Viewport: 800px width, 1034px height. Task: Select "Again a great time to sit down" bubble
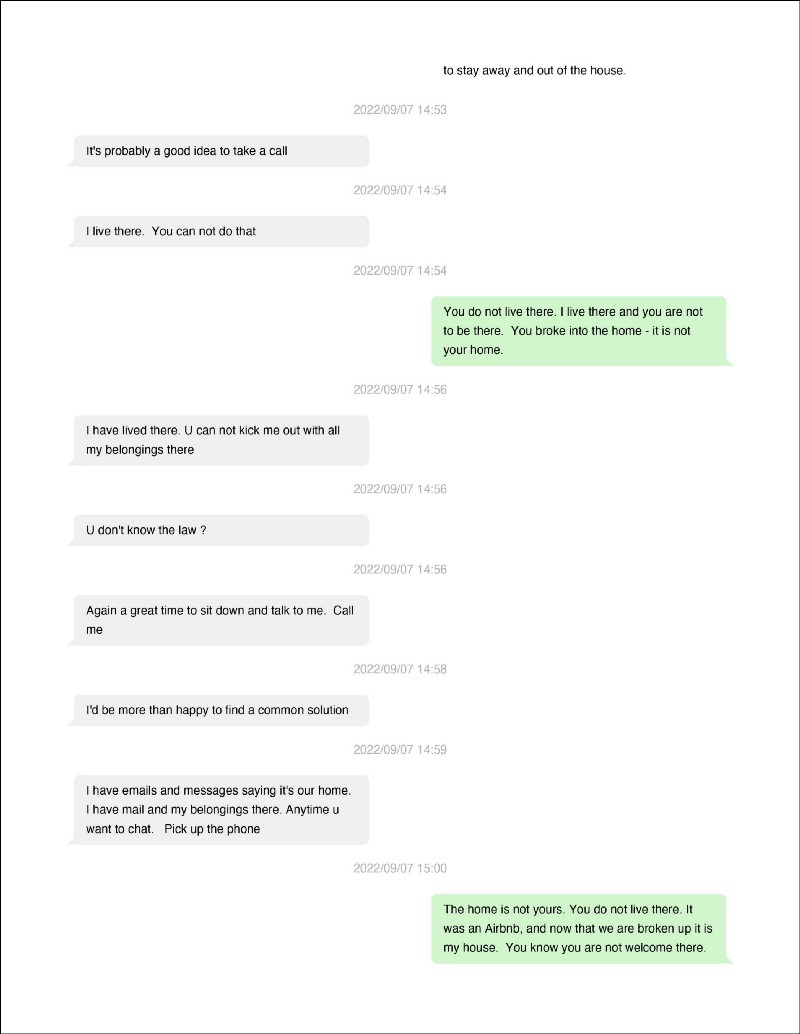pyautogui.click(x=220, y=620)
